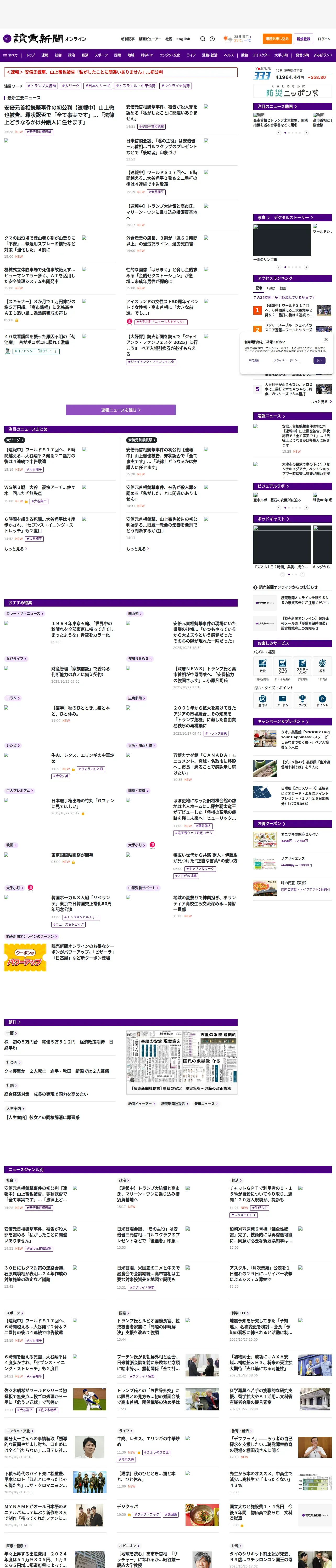This screenshot has height=1568, width=336.
Task: Select 経済 in the navigation bar
Action: pyautogui.click(x=85, y=55)
